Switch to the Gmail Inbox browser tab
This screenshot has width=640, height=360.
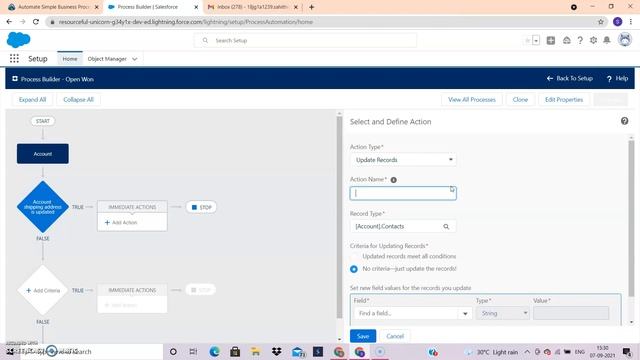tap(252, 7)
